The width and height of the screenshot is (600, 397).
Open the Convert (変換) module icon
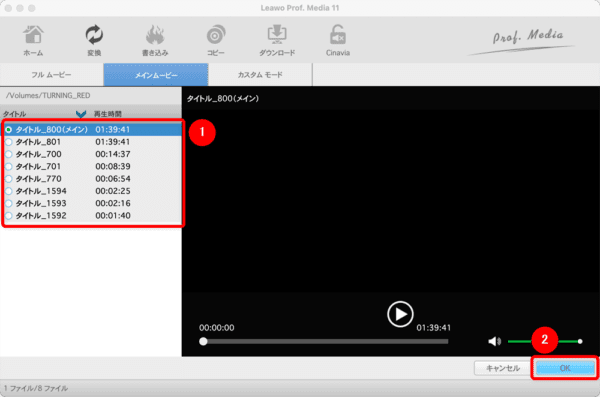click(94, 40)
